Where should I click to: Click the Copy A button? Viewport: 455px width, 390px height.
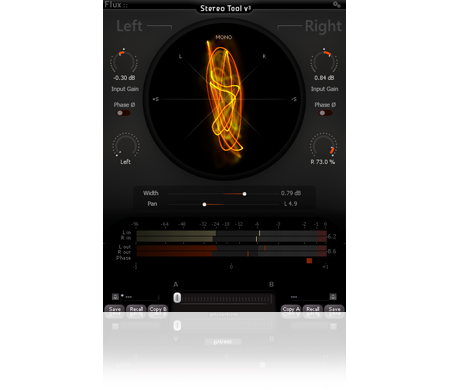(x=291, y=309)
